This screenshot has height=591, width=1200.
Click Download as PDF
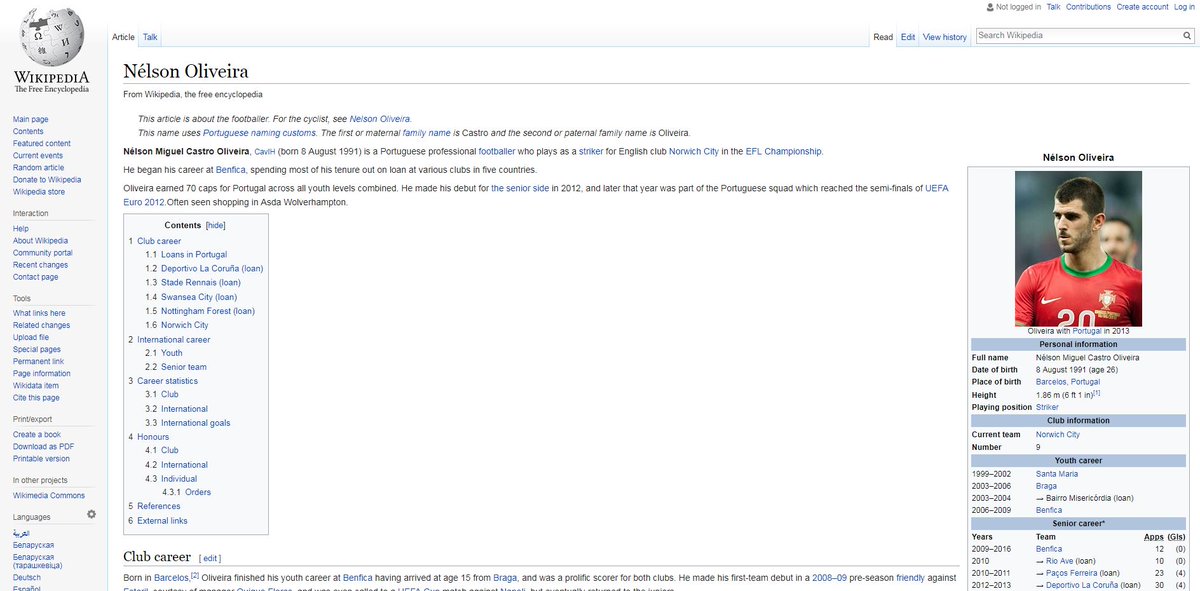point(43,446)
